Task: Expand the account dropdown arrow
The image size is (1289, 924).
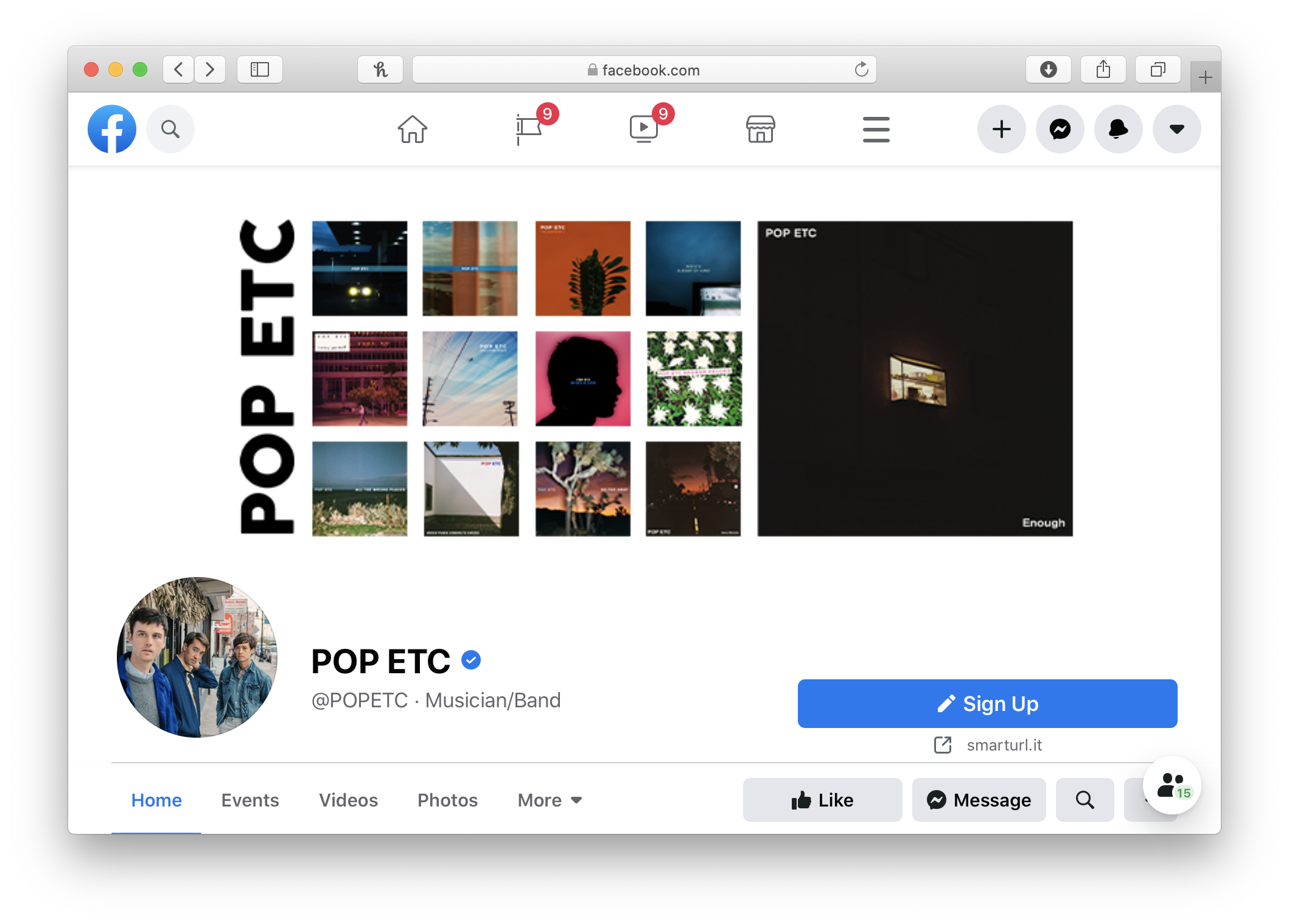Action: click(x=1177, y=129)
